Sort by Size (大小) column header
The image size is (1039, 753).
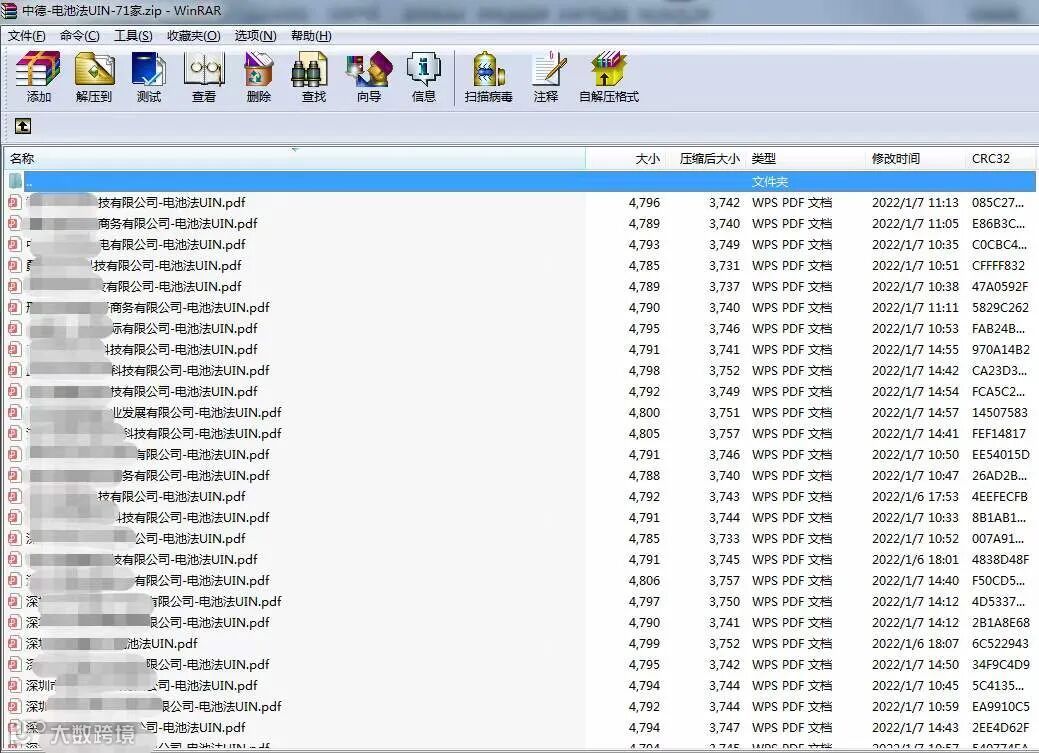click(626, 158)
